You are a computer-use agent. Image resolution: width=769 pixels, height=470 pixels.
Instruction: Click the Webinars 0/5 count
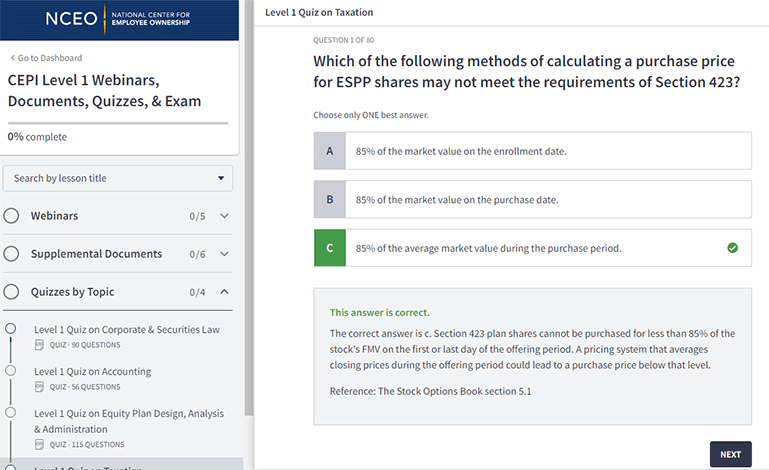[x=197, y=216]
